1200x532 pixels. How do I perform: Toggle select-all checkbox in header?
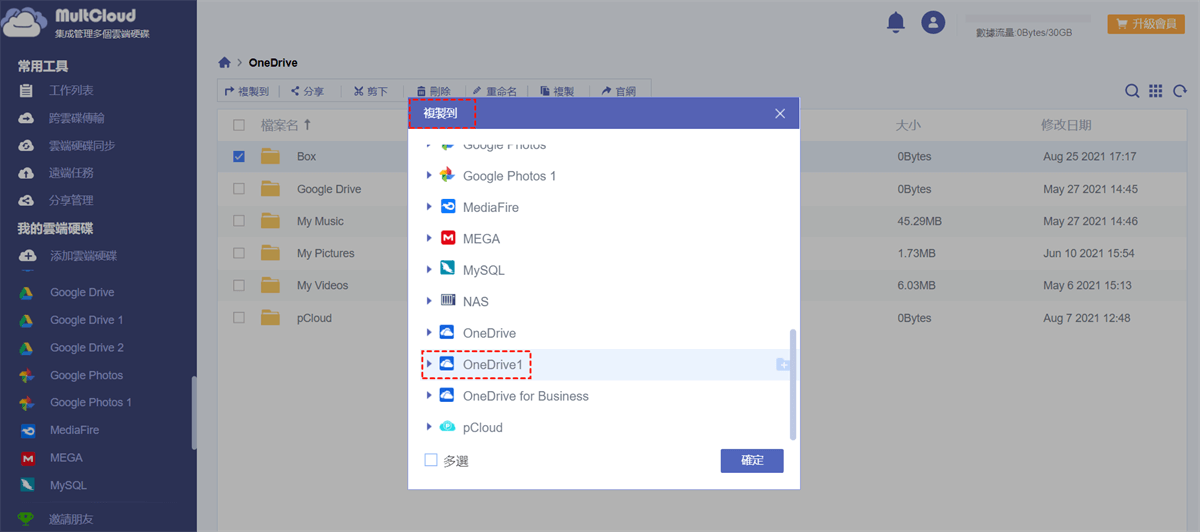coord(238,125)
